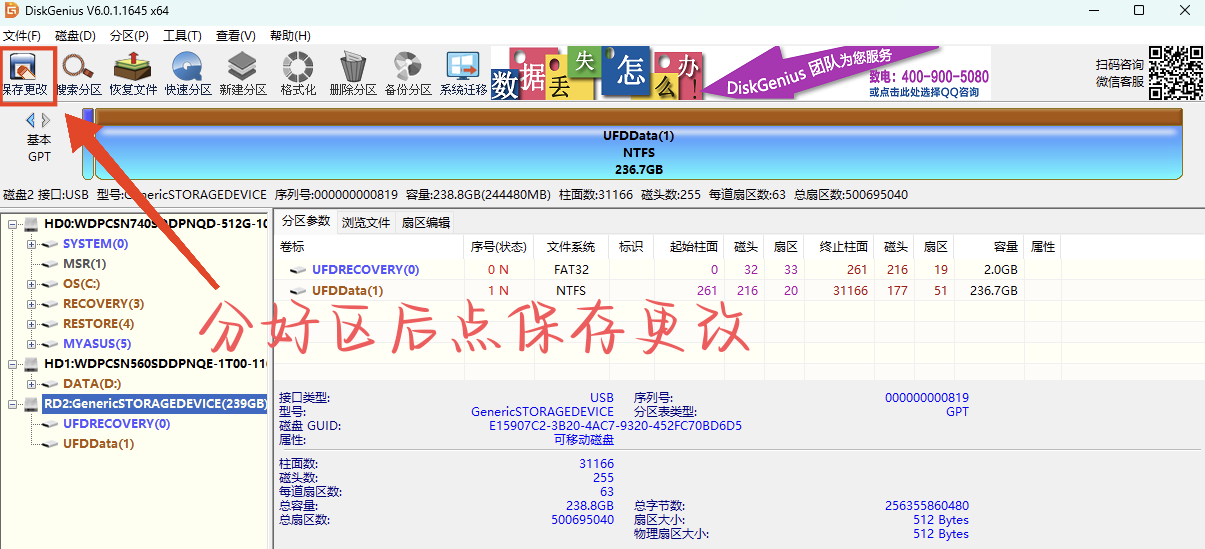Open the Search Partition (搜索分区) tool

[79, 75]
